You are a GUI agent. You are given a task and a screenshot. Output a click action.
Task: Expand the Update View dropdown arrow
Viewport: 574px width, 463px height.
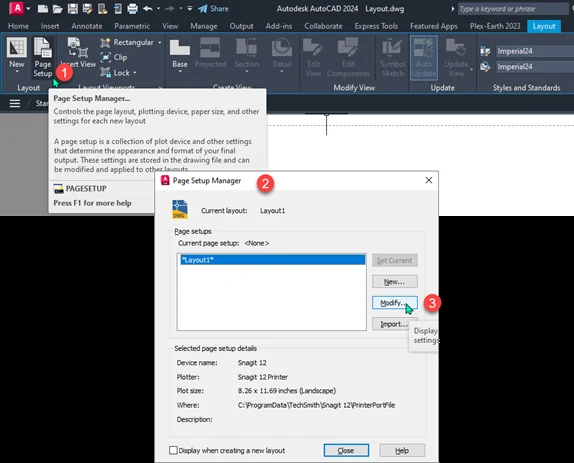[472, 70]
